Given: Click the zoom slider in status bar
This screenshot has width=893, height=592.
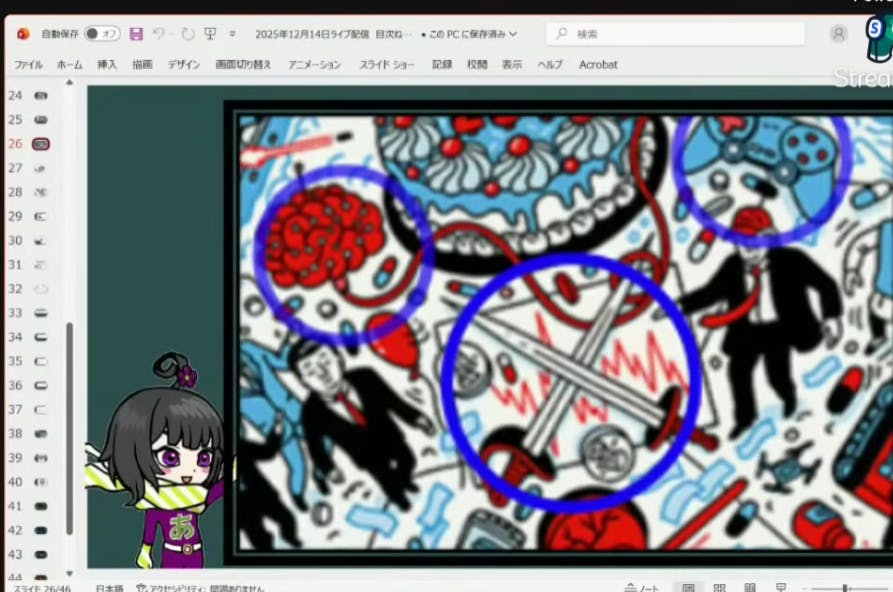Looking at the screenshot, I should click(845, 588).
